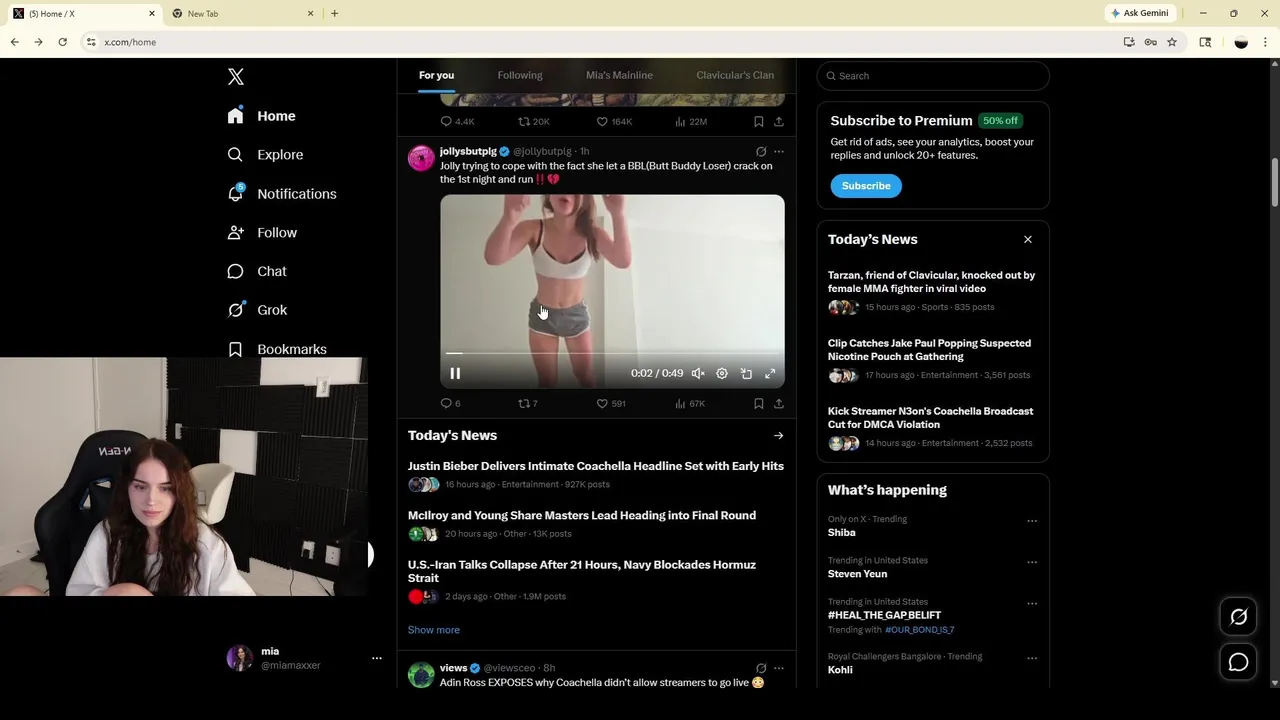Open account menu dots next to mia
Image resolution: width=1280 pixels, height=720 pixels.
[377, 658]
